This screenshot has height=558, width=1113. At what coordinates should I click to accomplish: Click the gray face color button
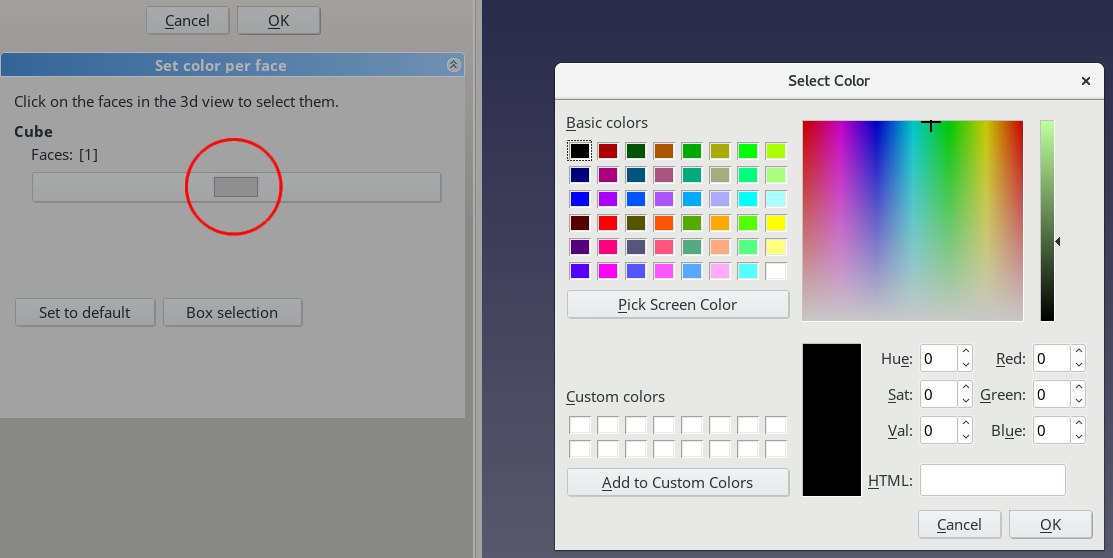[x=236, y=187]
